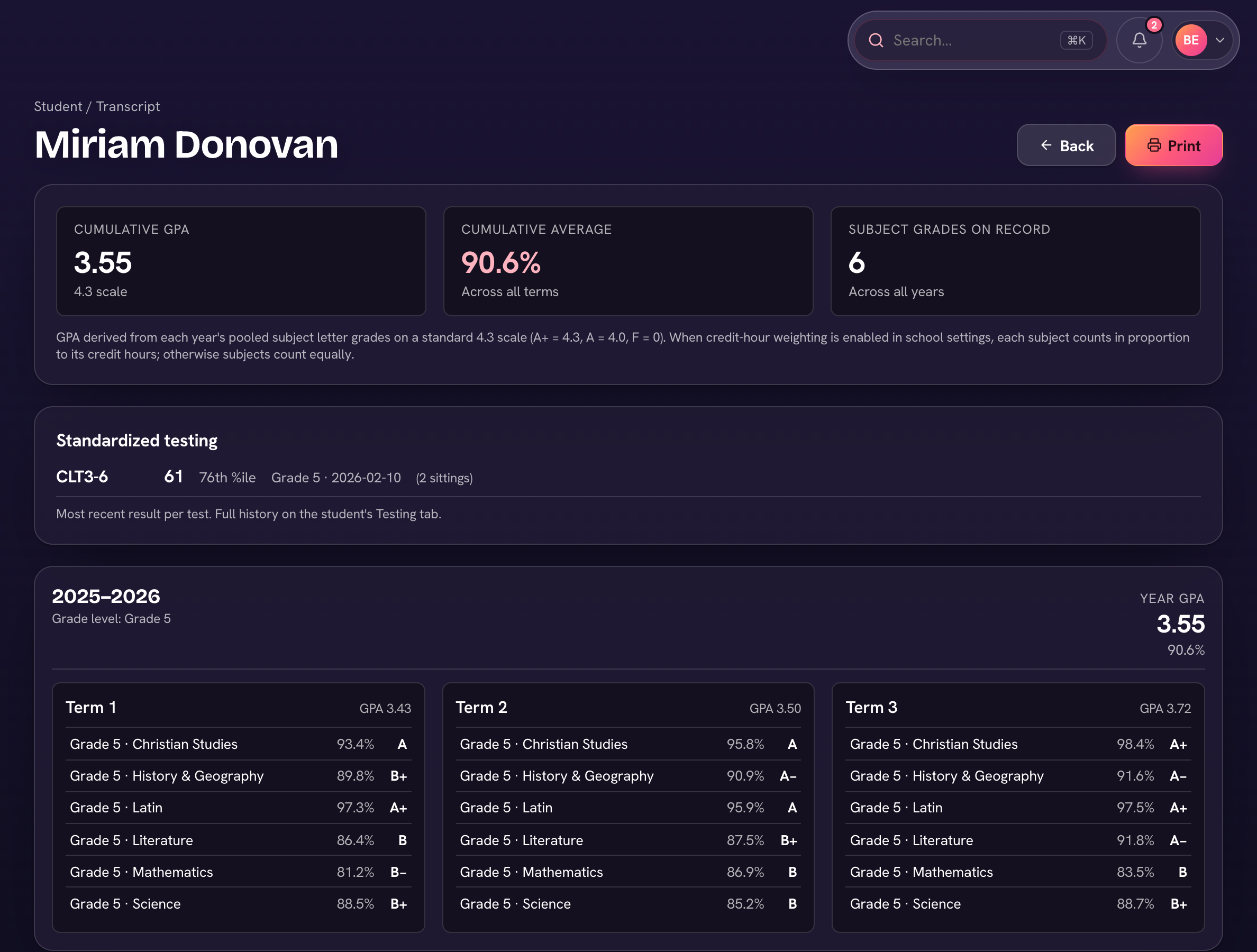Click the search magnifier icon
The height and width of the screenshot is (952, 1257).
point(876,40)
